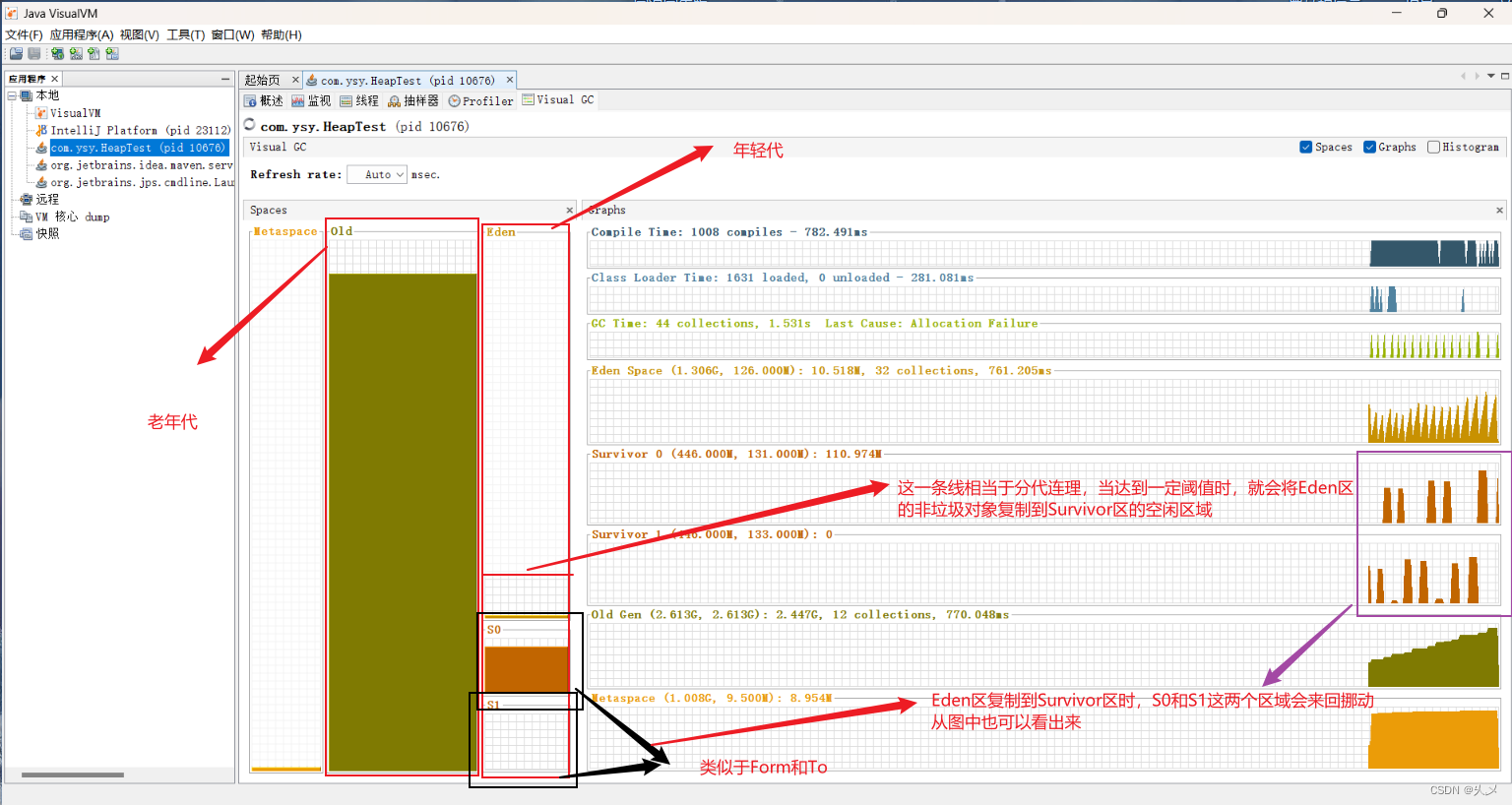Image resolution: width=1512 pixels, height=805 pixels.
Task: Select IntelliJ Platform (pid 23112) in tree
Action: click(141, 130)
